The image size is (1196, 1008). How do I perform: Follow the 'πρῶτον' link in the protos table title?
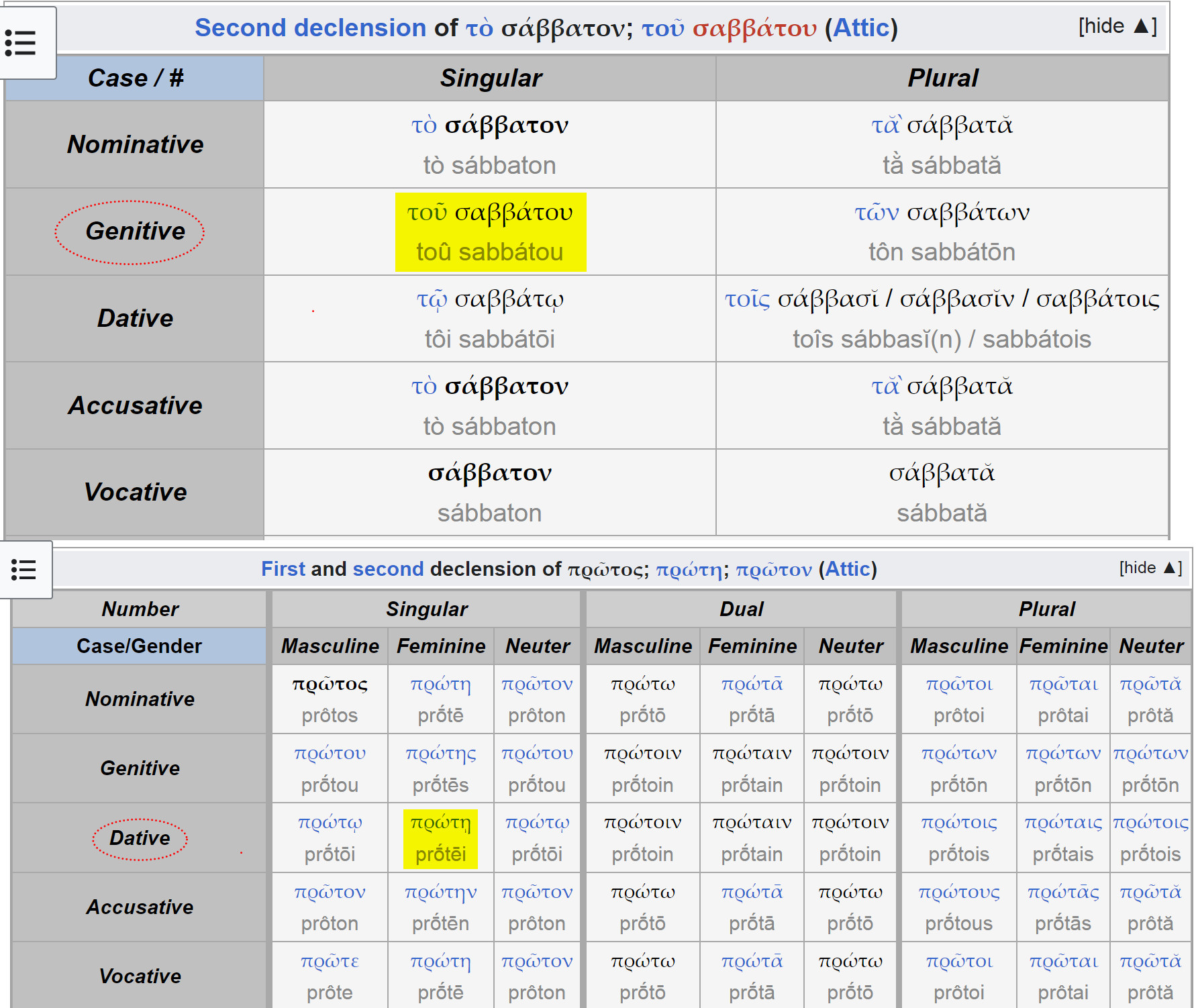(773, 570)
